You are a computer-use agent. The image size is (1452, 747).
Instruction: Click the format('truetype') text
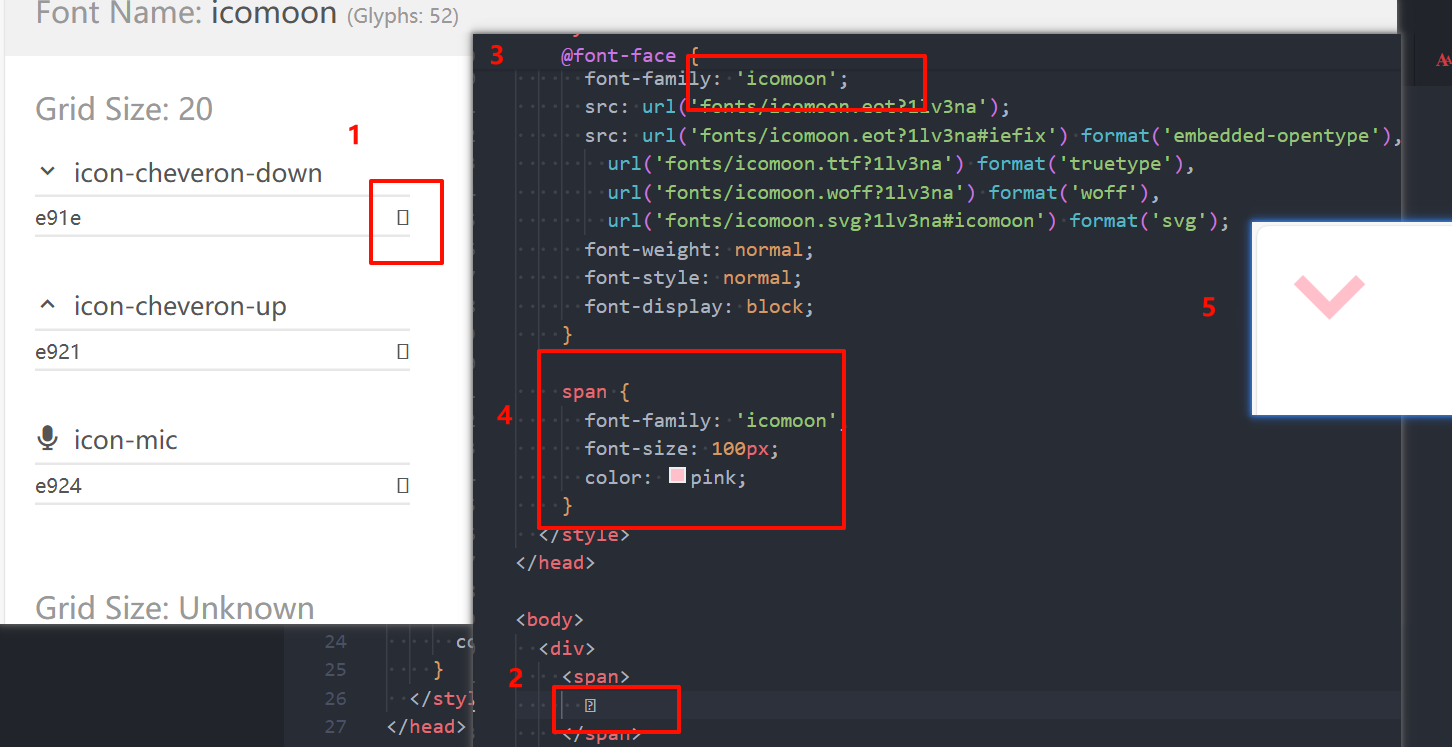1081,163
